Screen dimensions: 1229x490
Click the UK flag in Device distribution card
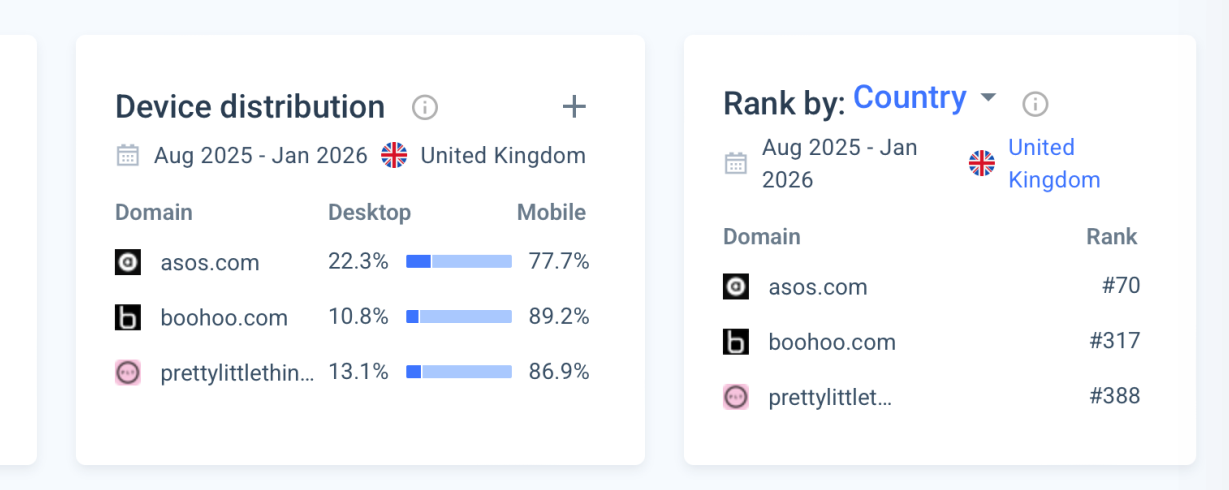point(395,155)
